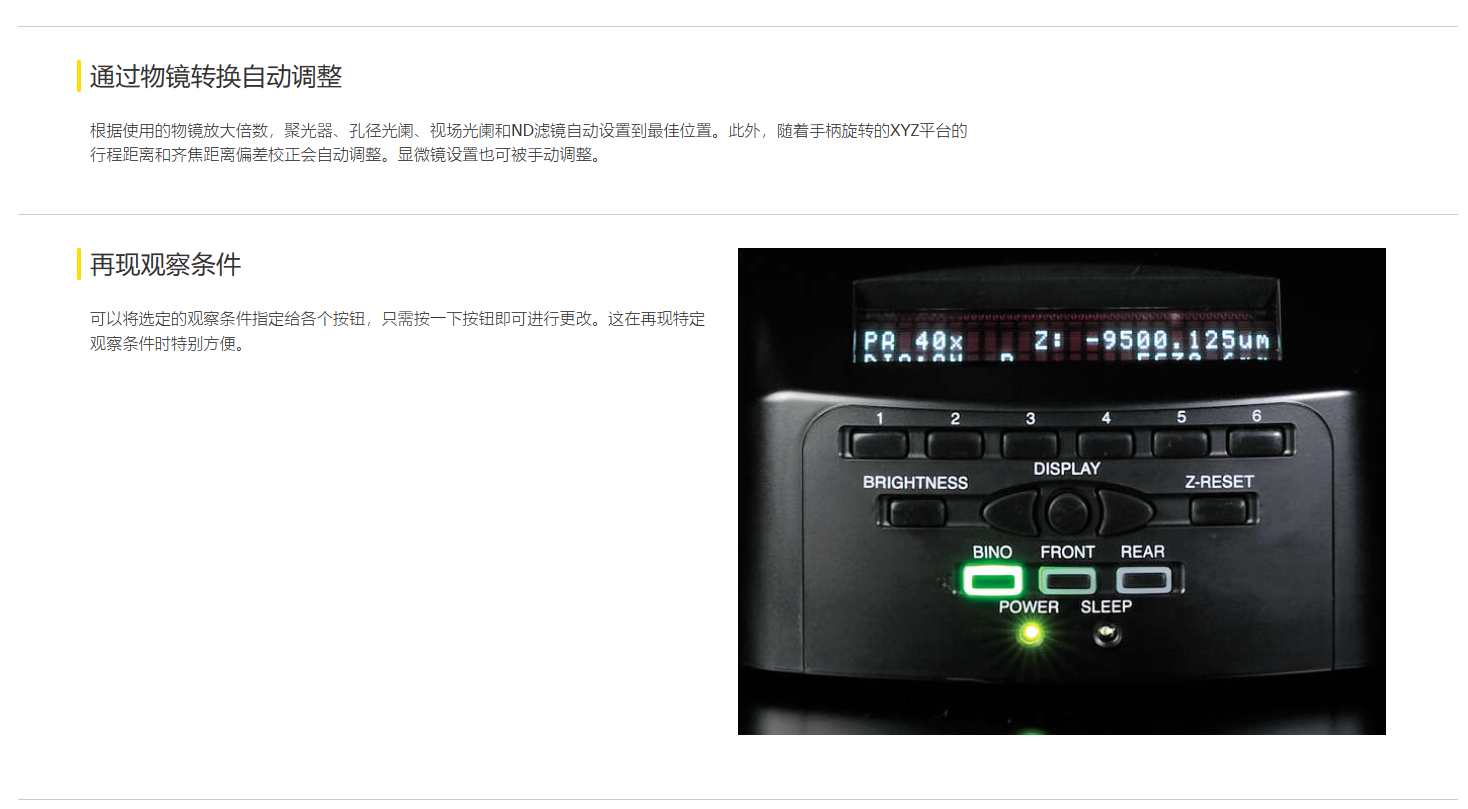
Task: Click the SLEEP indicator light
Action: 1106,632
